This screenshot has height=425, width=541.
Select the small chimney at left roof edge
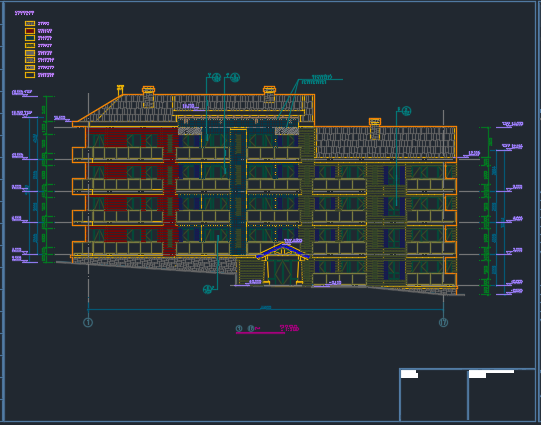120,90
